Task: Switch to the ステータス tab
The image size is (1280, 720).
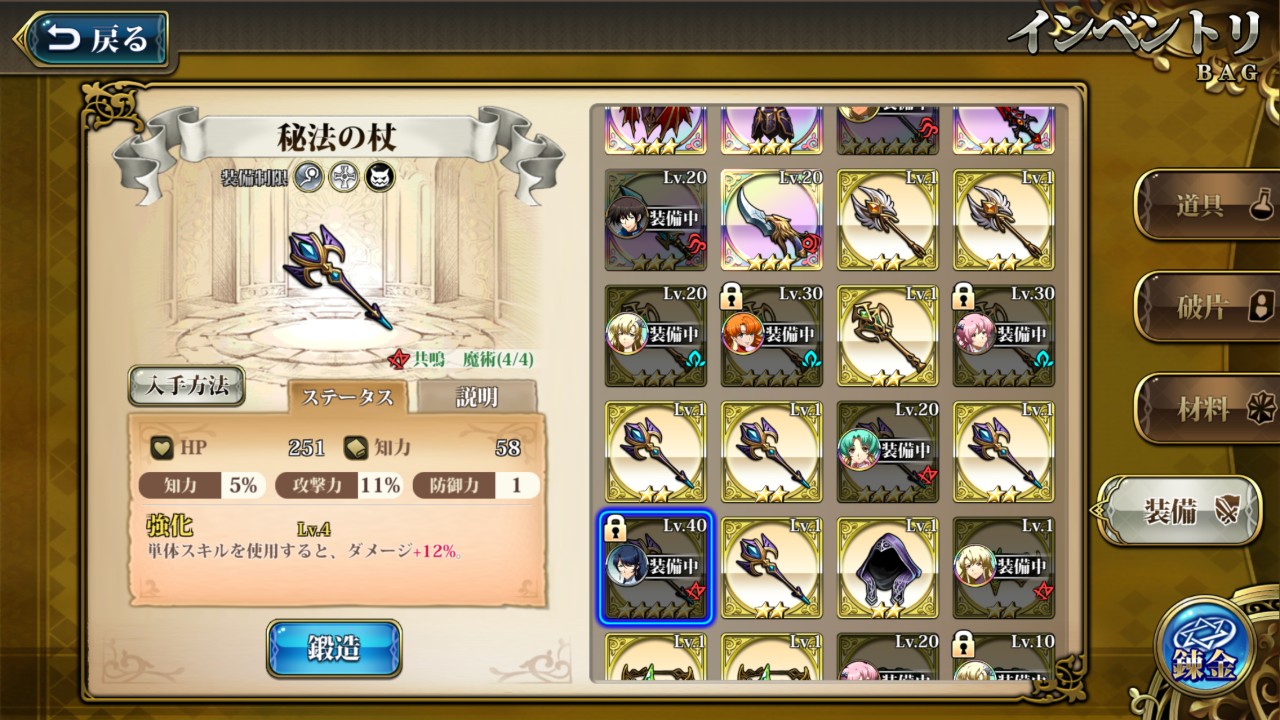Action: click(348, 398)
